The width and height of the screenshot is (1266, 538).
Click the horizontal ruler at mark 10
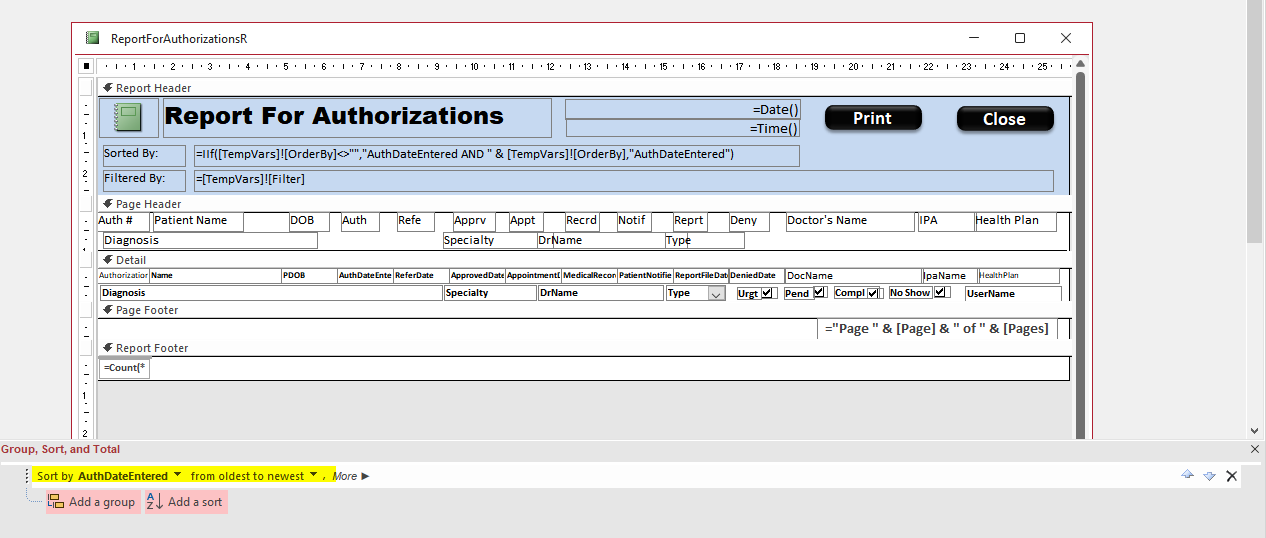pos(473,67)
